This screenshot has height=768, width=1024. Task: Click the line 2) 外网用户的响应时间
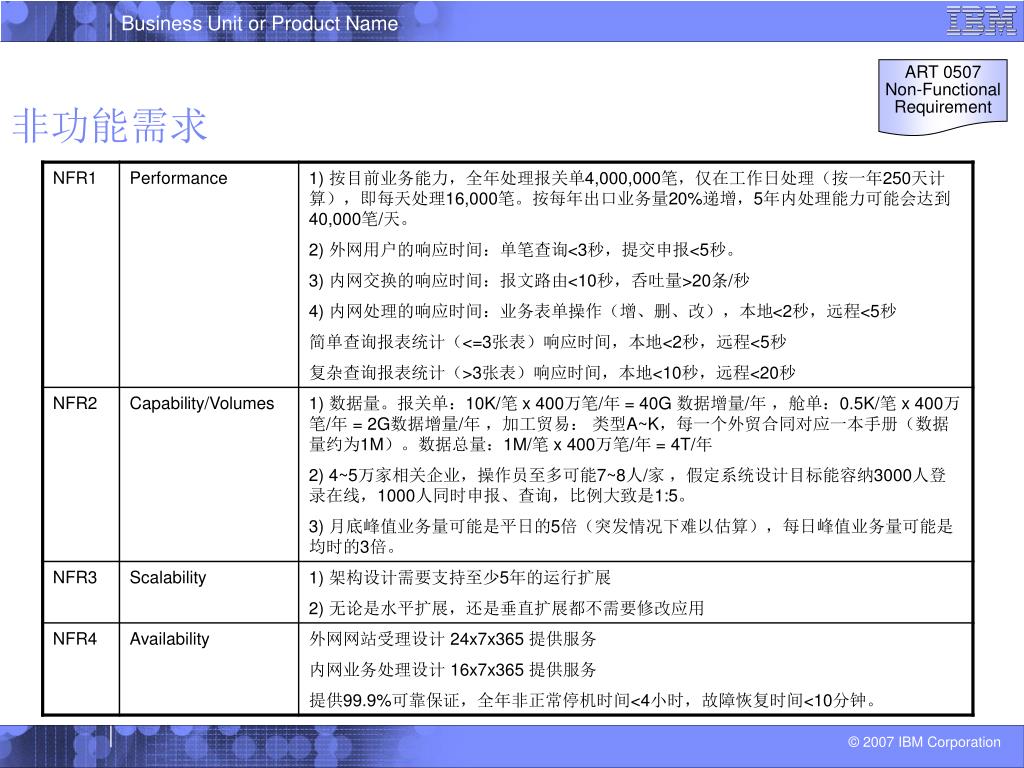[x=523, y=249]
